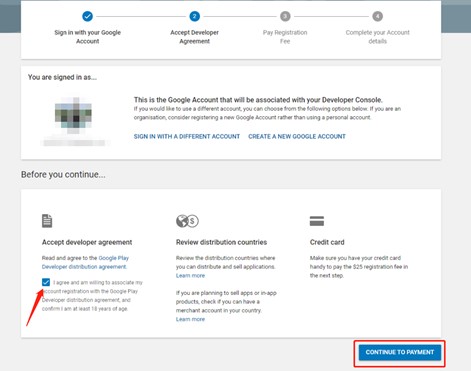
Task: Click the 'Accept developer agreement' heading
Action: 87,242
